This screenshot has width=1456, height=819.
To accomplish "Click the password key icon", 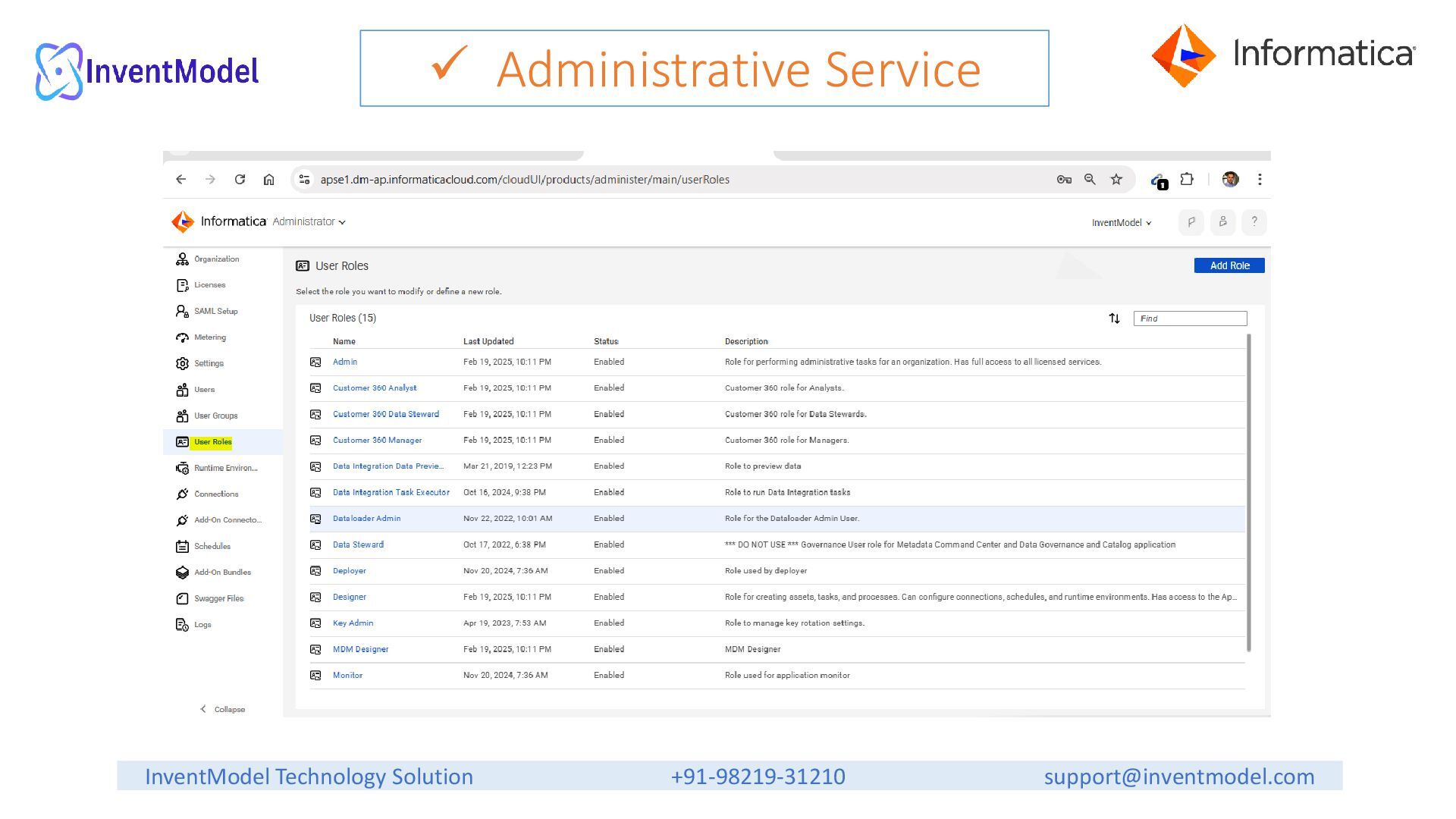I will (1064, 180).
